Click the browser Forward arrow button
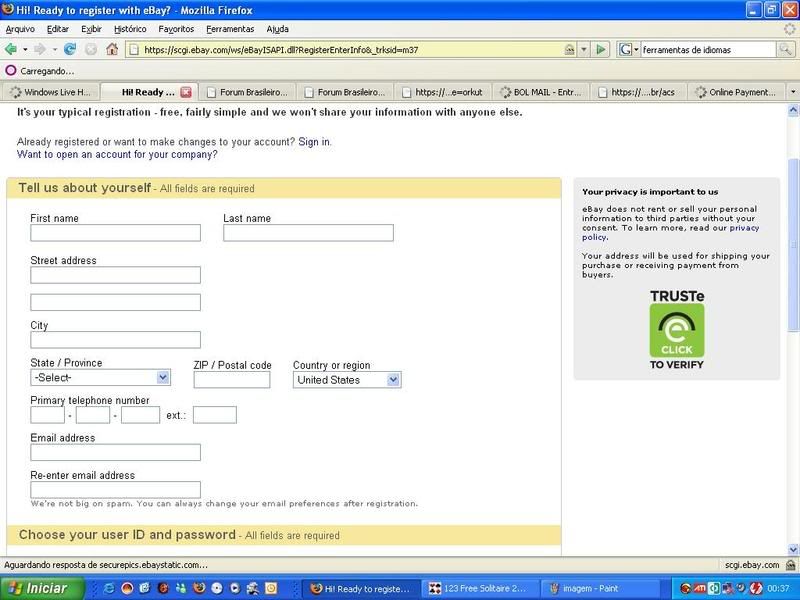Viewport: 800px width, 600px height. point(40,49)
